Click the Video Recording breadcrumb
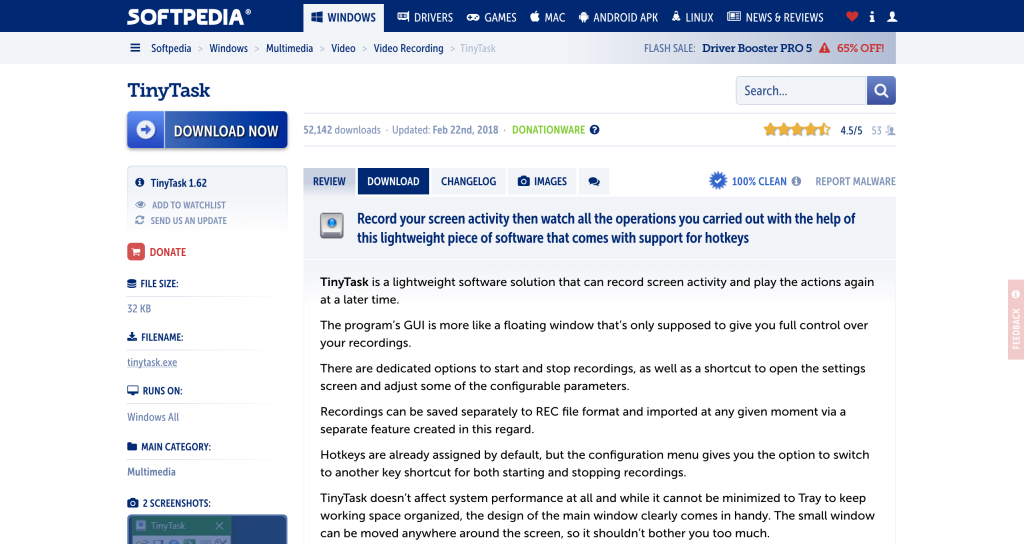This screenshot has width=1024, height=544. click(408, 48)
